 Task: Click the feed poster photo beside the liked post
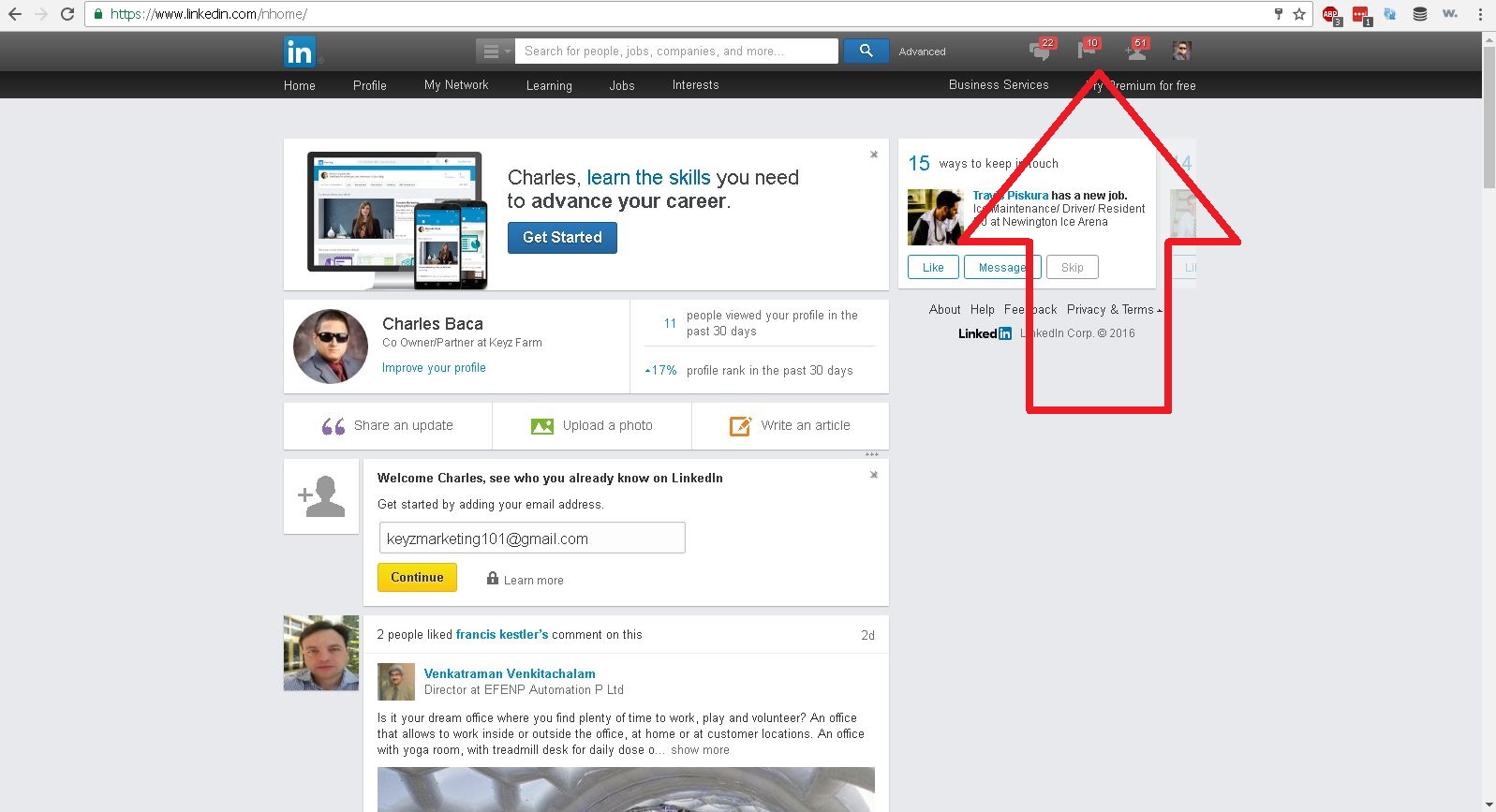click(x=321, y=653)
